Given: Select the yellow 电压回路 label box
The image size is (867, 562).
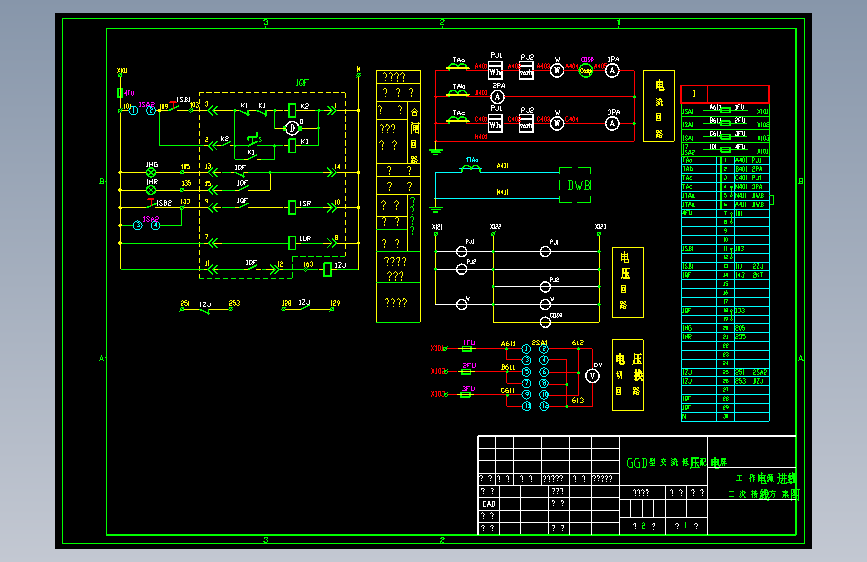Looking at the screenshot, I should (x=628, y=282).
